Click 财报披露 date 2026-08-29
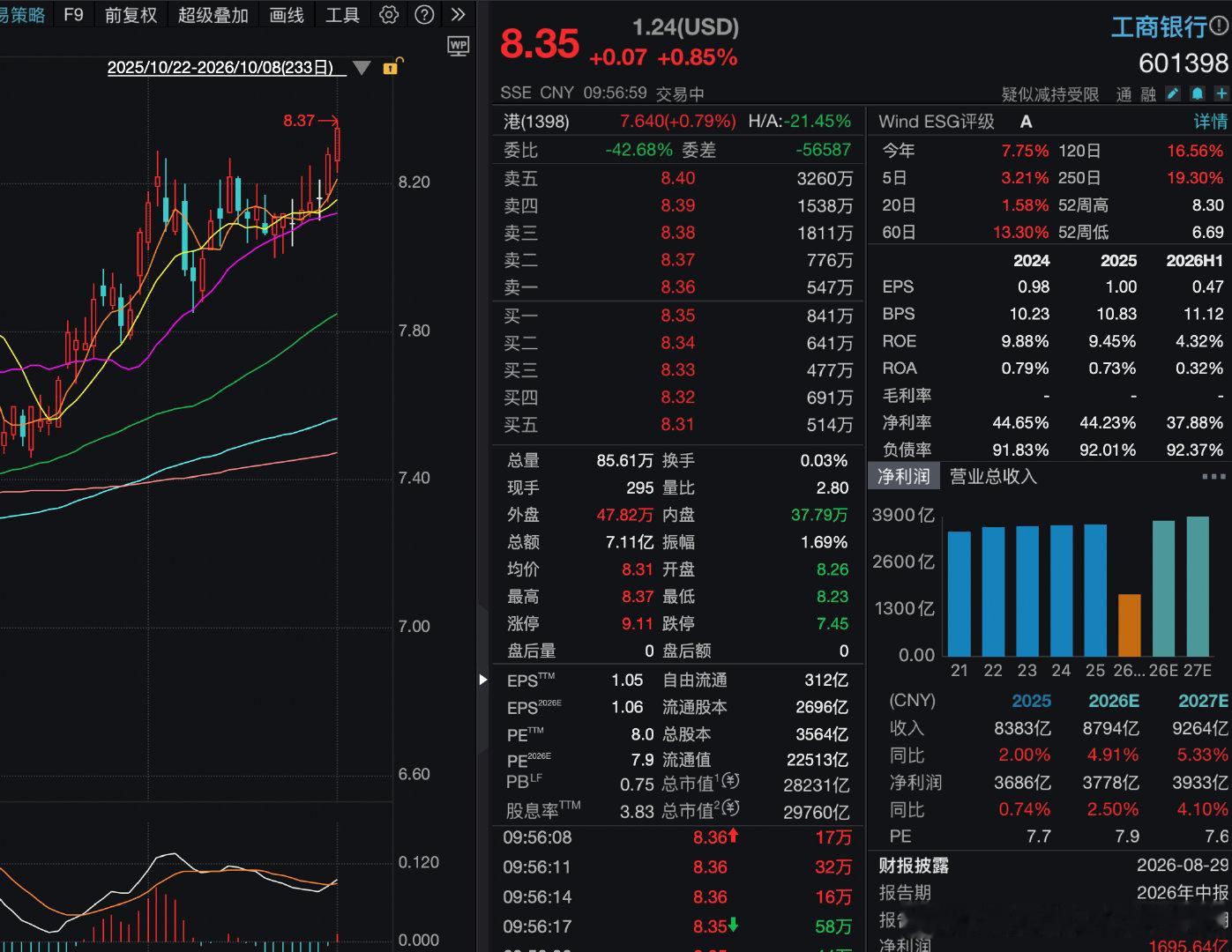The width and height of the screenshot is (1232, 952). (1182, 866)
